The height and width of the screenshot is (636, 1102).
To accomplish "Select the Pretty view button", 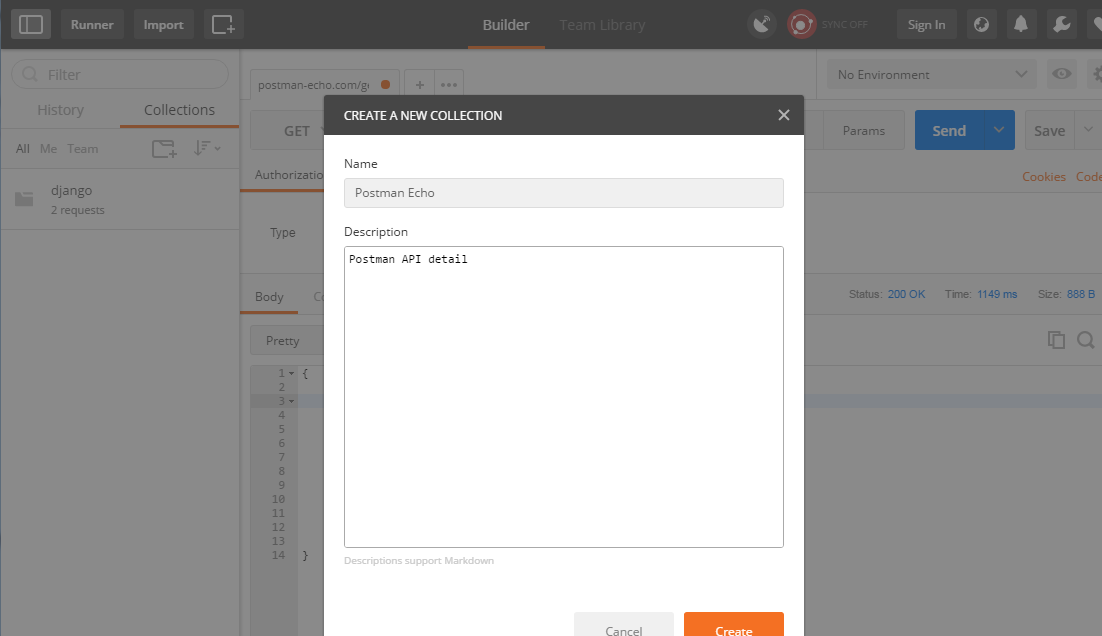I will point(286,340).
